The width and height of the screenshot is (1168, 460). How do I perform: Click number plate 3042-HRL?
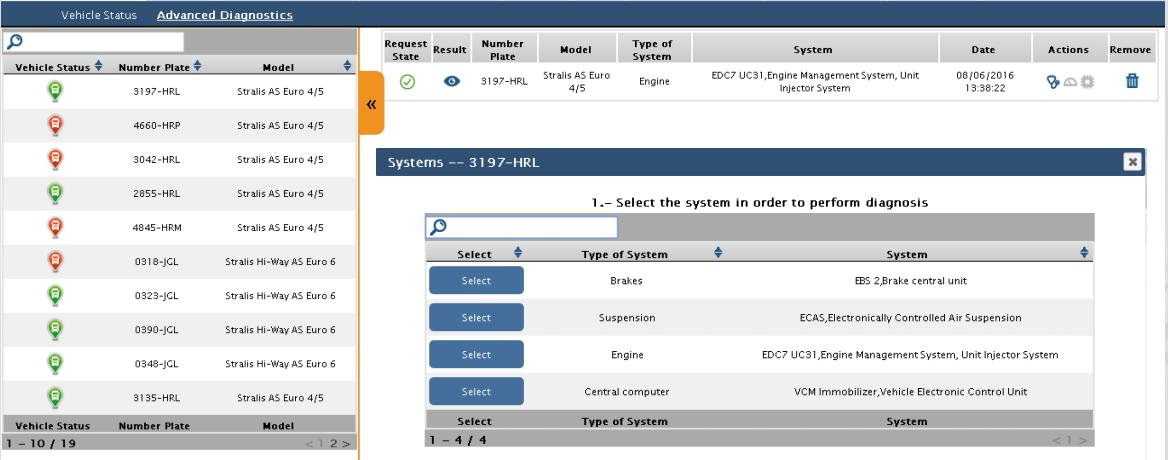click(x=157, y=159)
